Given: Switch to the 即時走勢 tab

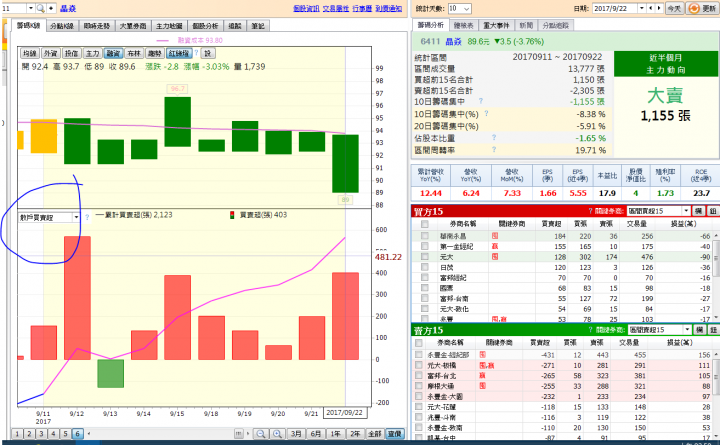Looking at the screenshot, I should coord(96,26).
